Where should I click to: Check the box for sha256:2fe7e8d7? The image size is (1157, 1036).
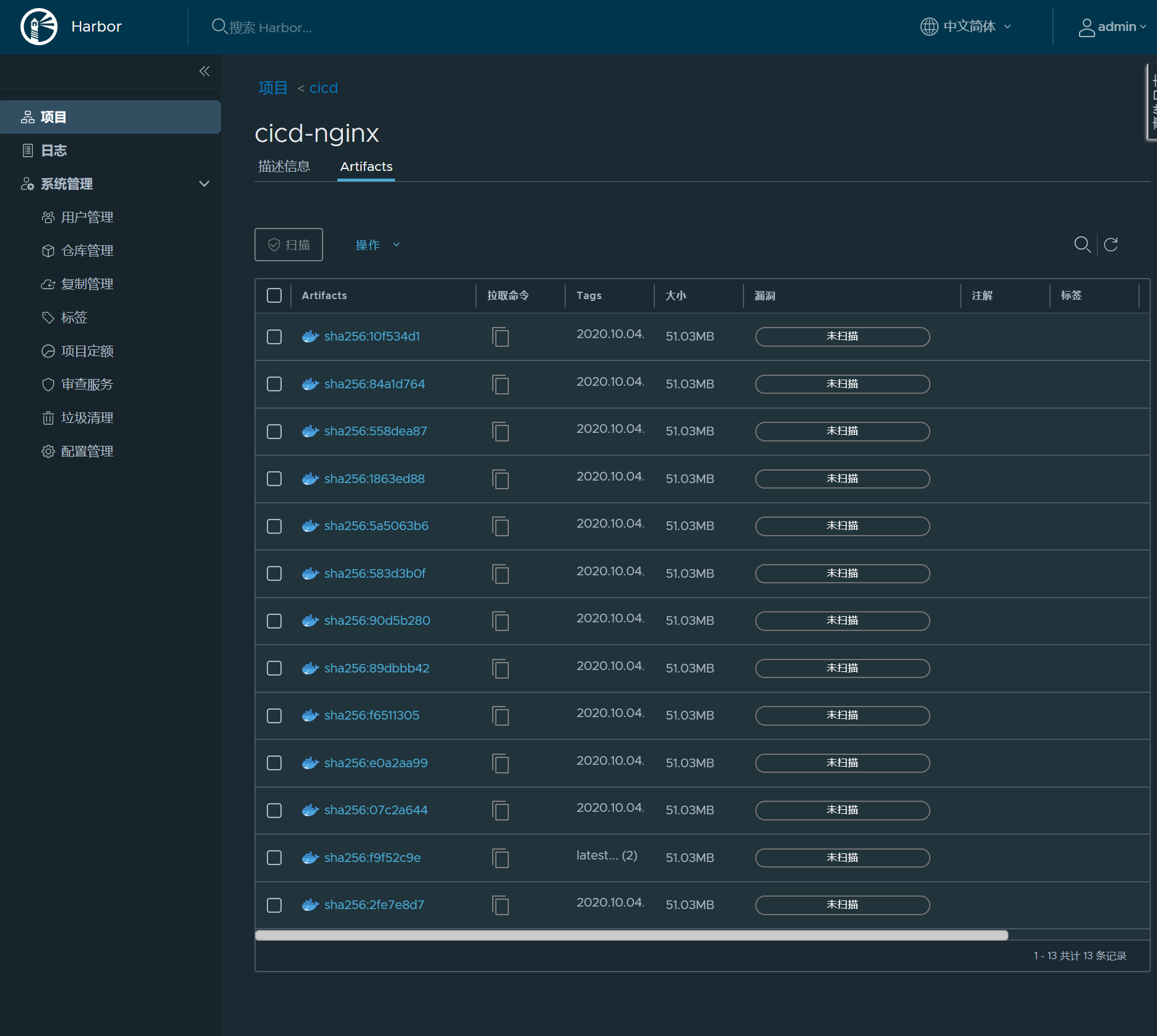(274, 905)
